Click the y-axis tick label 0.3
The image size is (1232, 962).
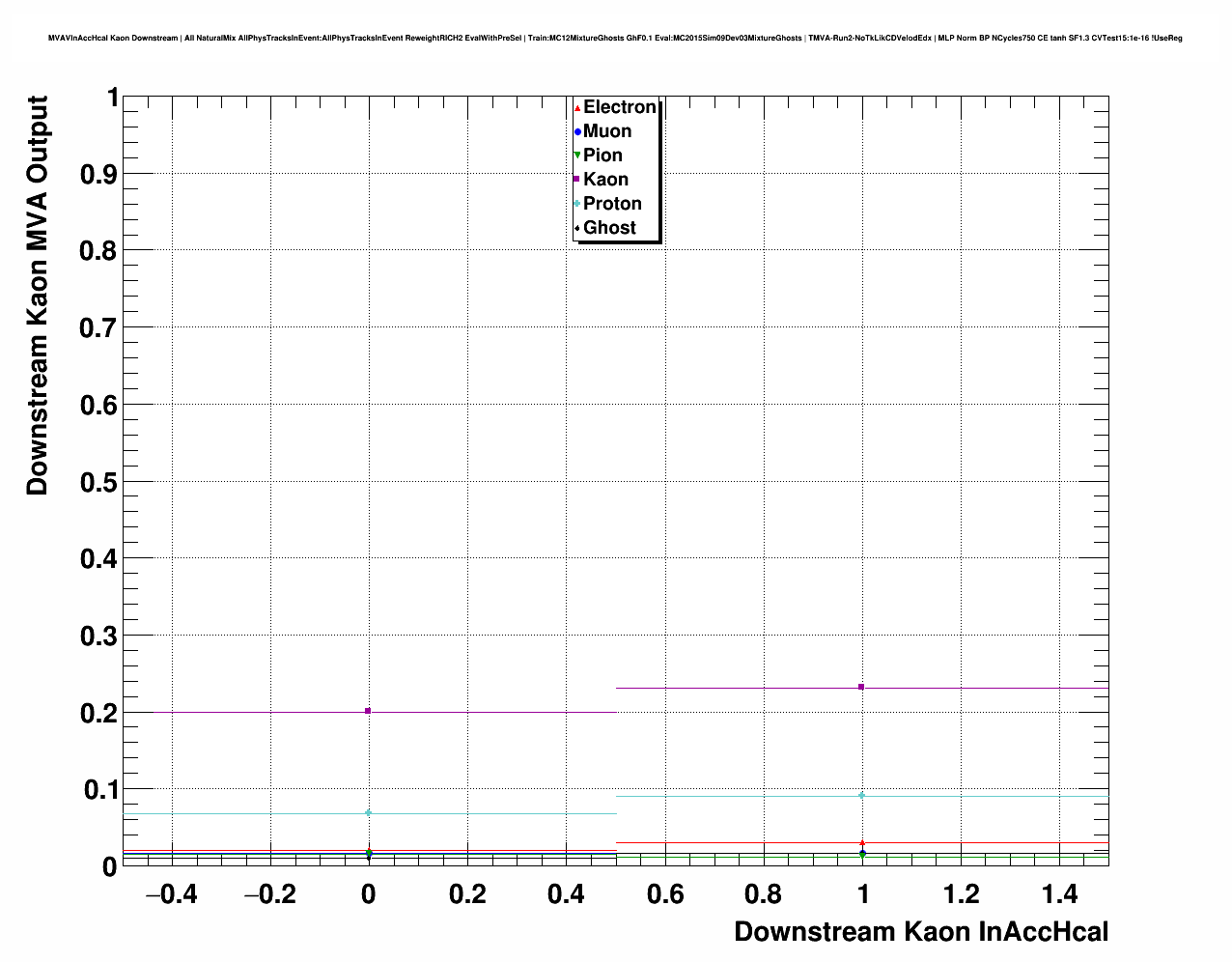point(100,637)
